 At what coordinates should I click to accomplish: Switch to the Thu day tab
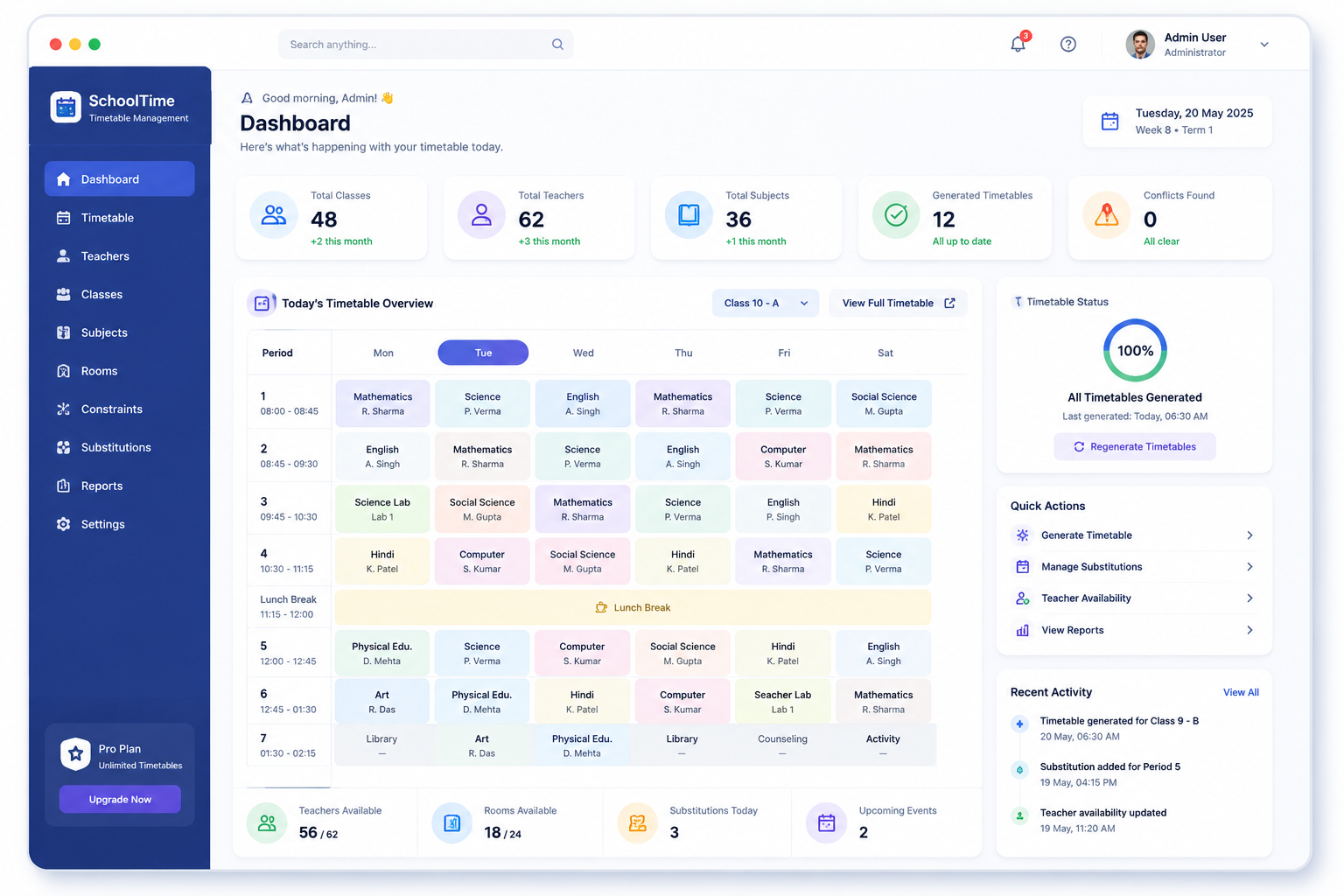683,353
